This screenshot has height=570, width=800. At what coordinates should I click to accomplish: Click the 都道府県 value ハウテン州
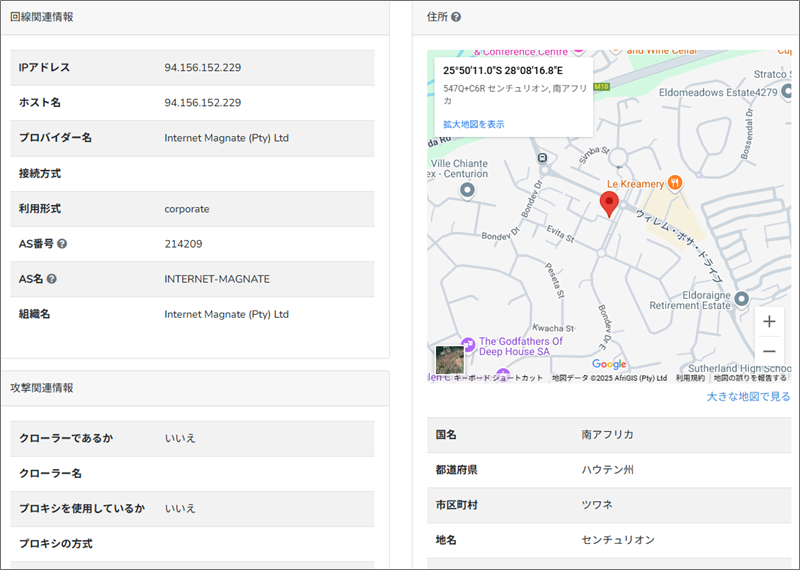[x=607, y=470]
